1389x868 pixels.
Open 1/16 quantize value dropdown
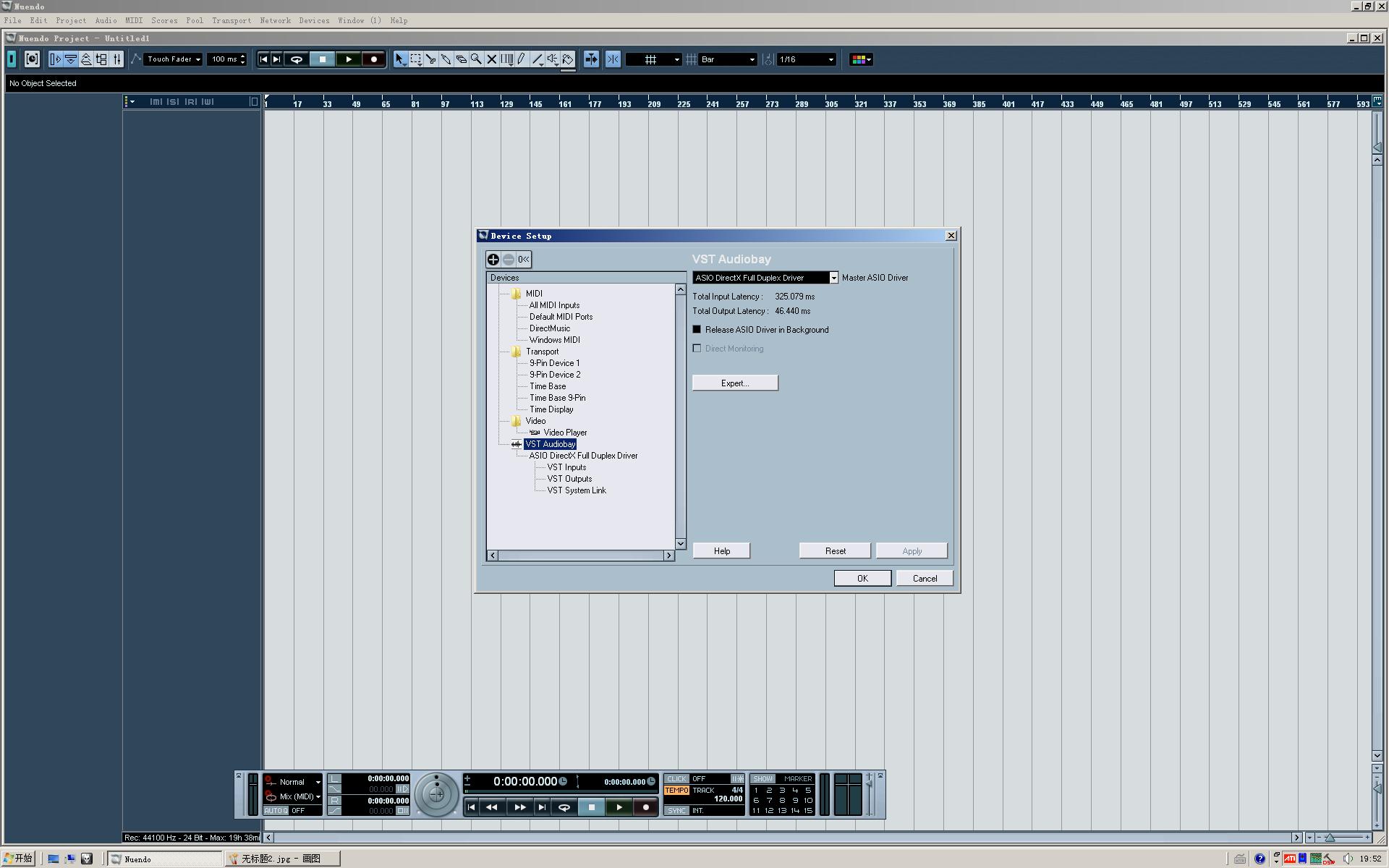(x=806, y=59)
